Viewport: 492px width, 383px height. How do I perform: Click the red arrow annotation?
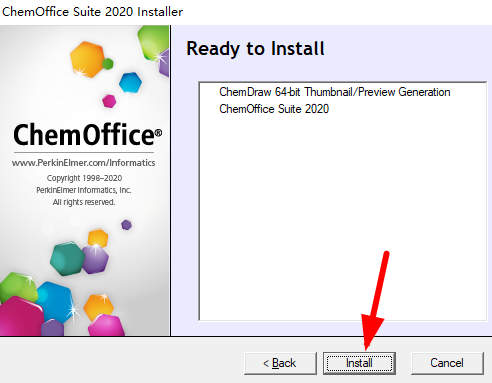(376, 300)
